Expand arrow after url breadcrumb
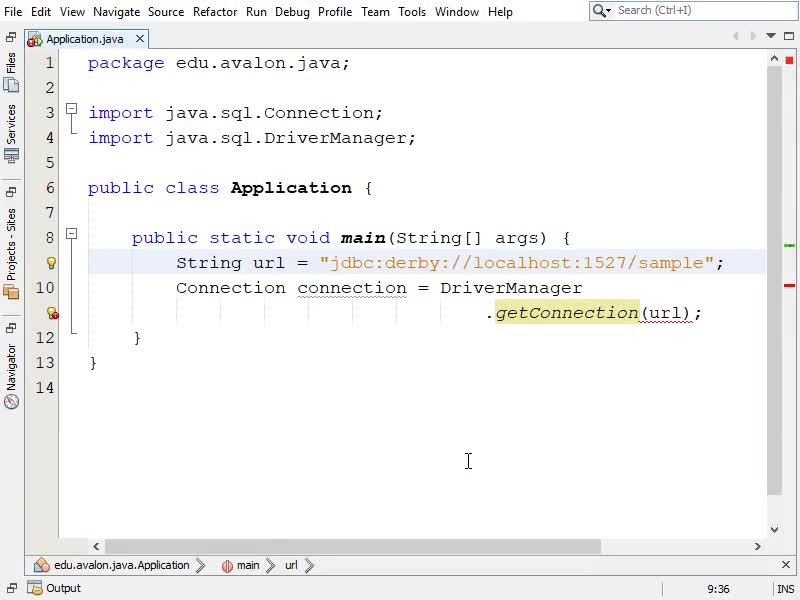 click(x=309, y=565)
